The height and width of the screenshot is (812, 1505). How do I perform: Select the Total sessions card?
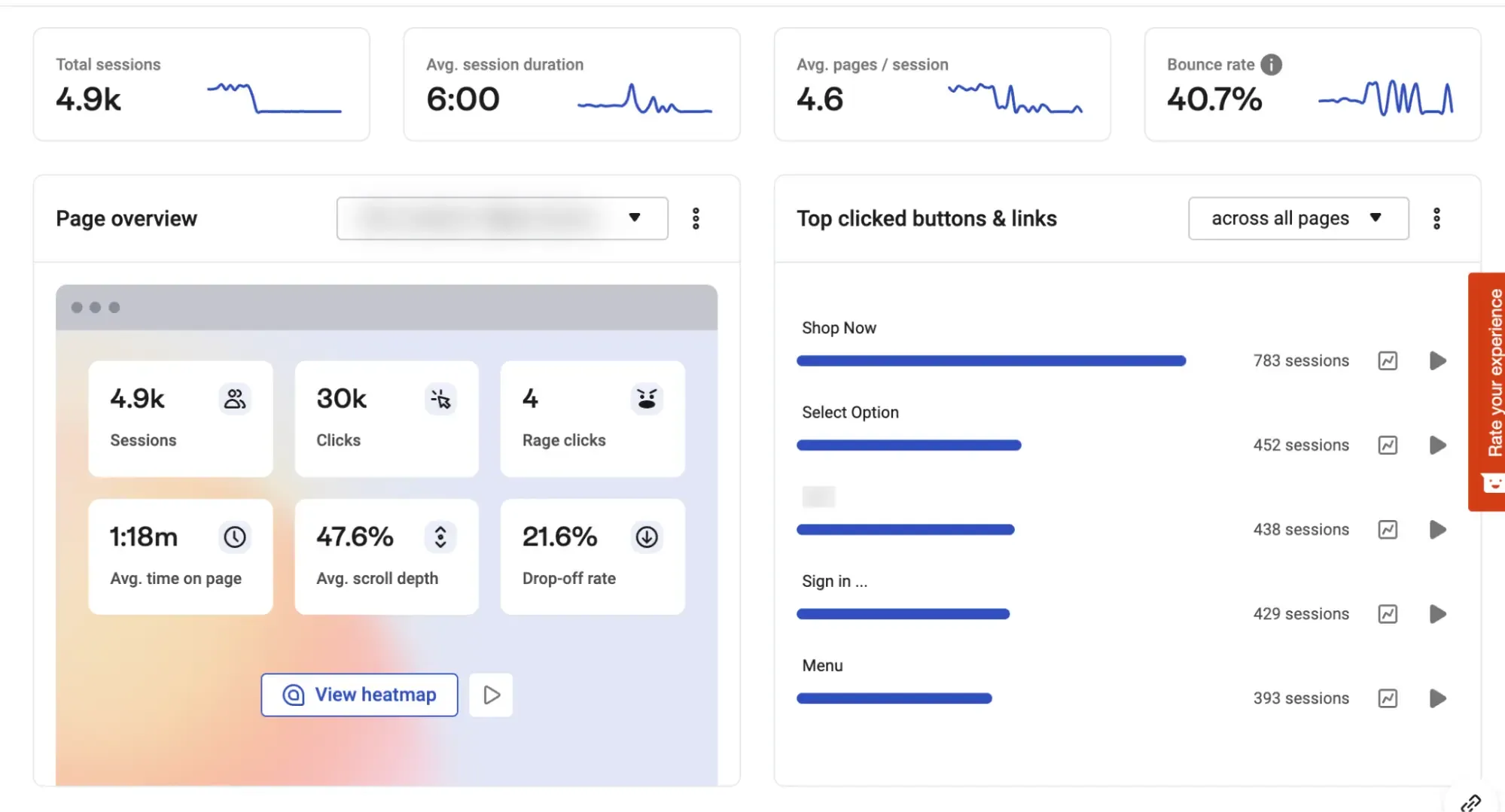coord(201,84)
